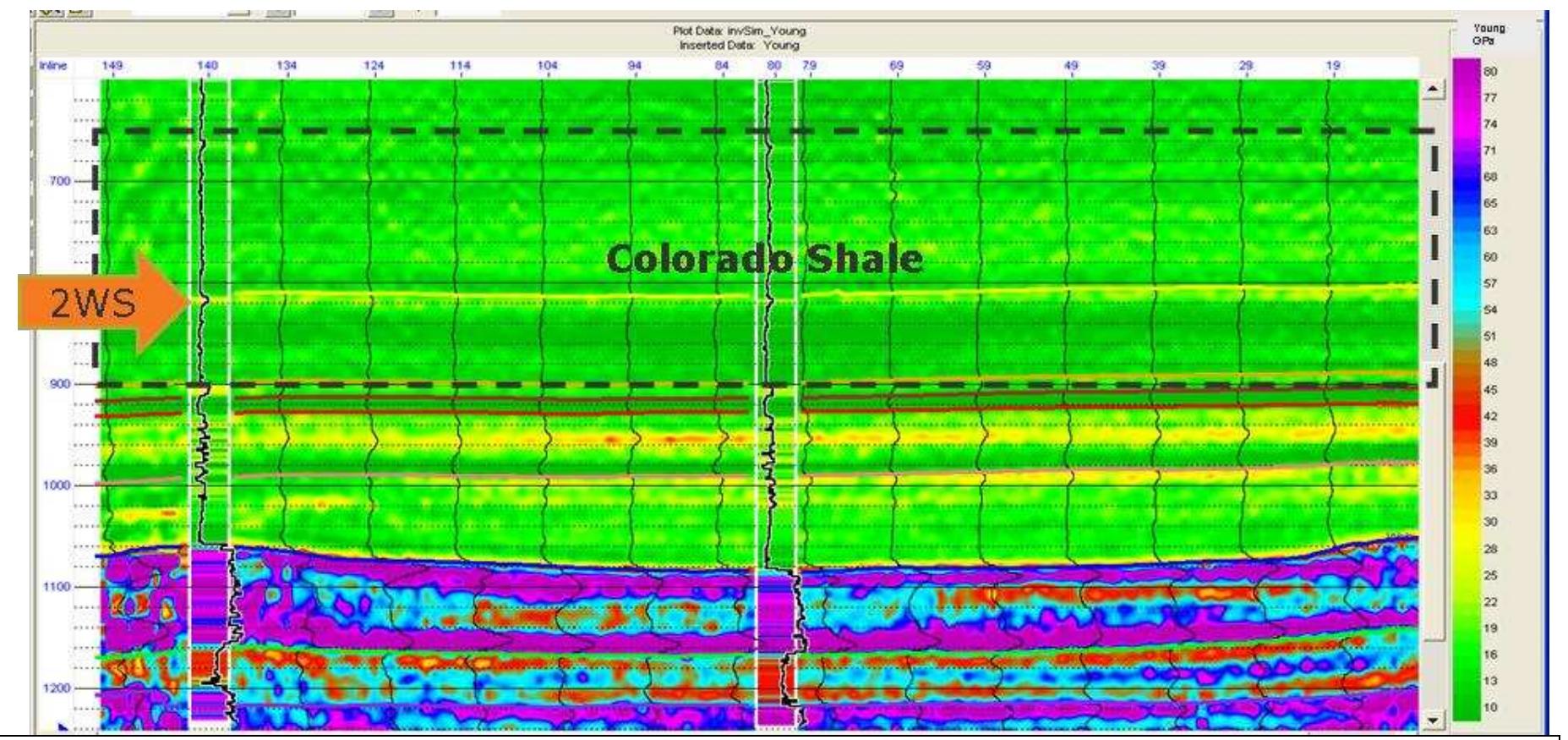Viewport: 1568px width, 740px height.
Task: Click the inline 114 marker on top axis
Action: pos(460,65)
